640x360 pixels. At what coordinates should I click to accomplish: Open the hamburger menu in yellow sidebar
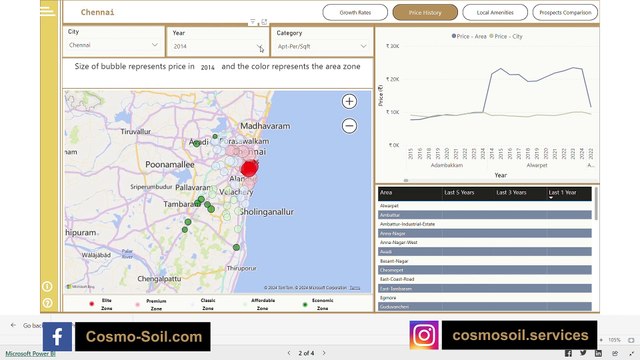coord(47,11)
